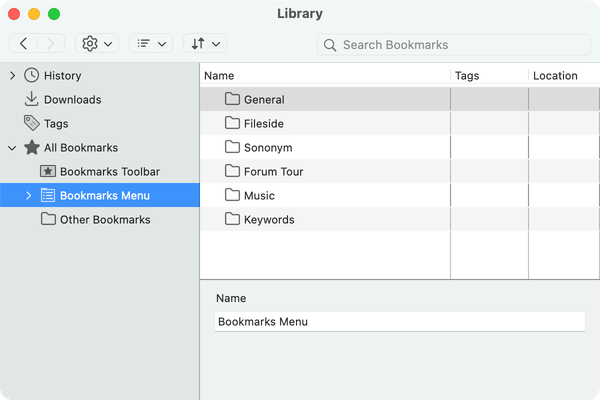Viewport: 600px width, 400px height.
Task: Open the Views list menu
Action: (x=151, y=44)
